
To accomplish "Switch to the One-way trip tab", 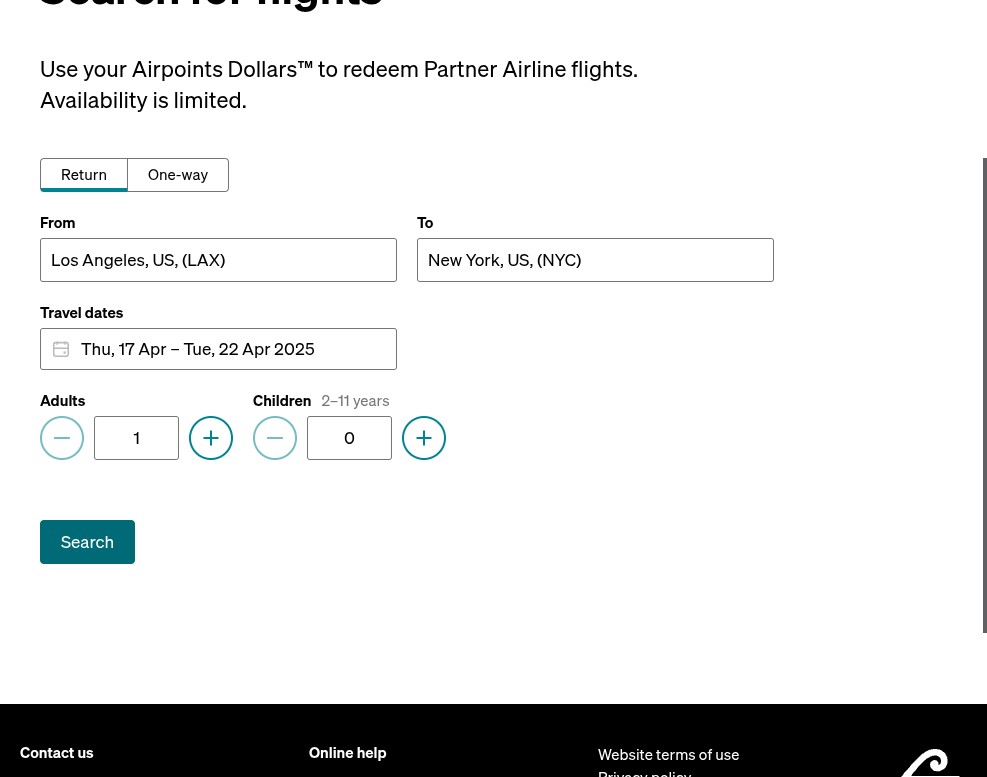I will (178, 175).
